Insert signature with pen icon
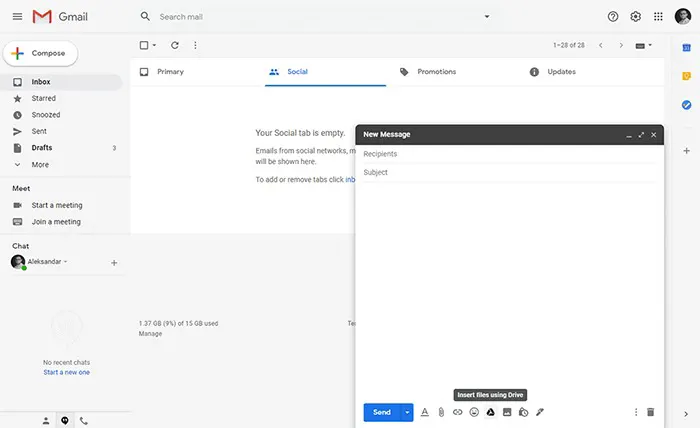This screenshot has width=700, height=428. point(540,412)
